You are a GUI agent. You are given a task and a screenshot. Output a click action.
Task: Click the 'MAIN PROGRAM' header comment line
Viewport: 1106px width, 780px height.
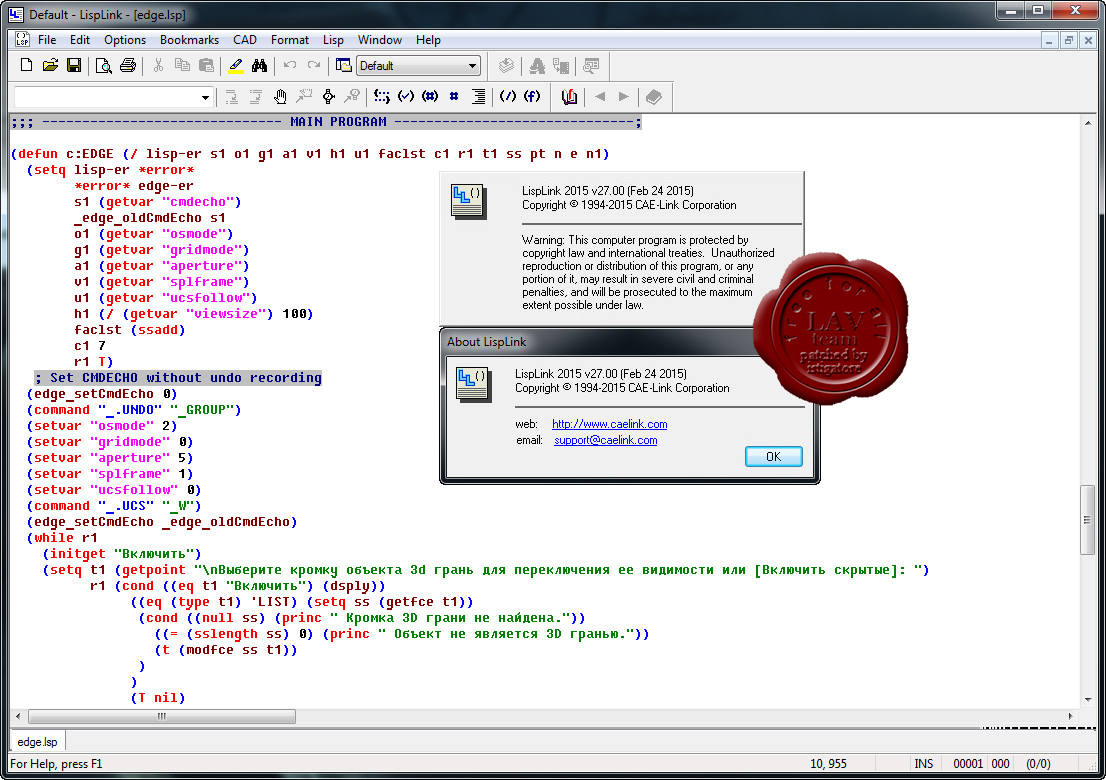tap(326, 122)
